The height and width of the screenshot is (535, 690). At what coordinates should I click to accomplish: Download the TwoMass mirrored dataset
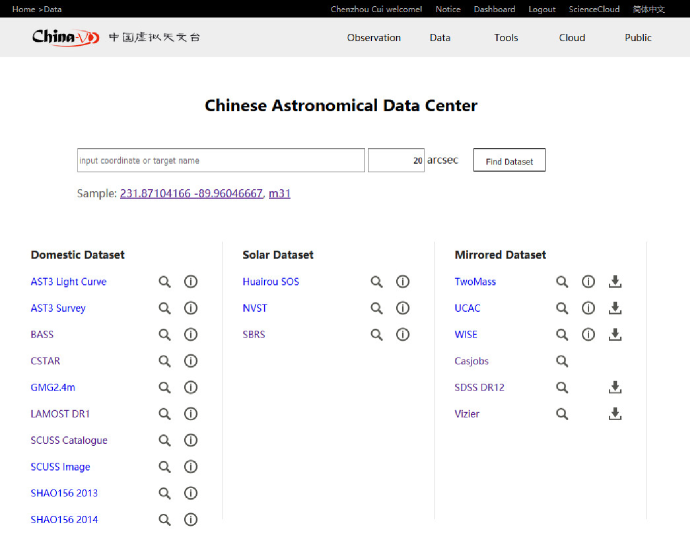click(x=615, y=282)
